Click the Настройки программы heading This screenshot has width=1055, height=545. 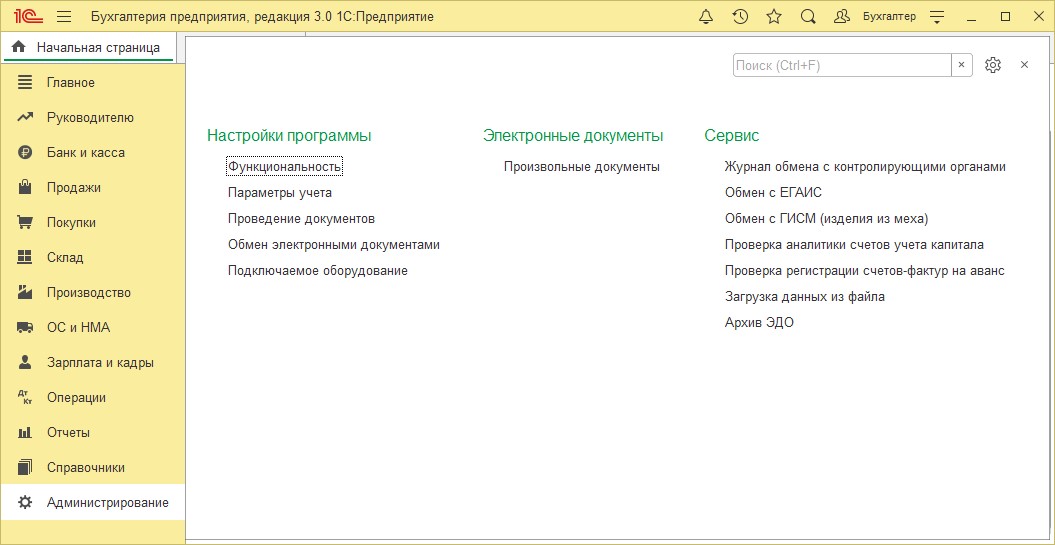289,136
